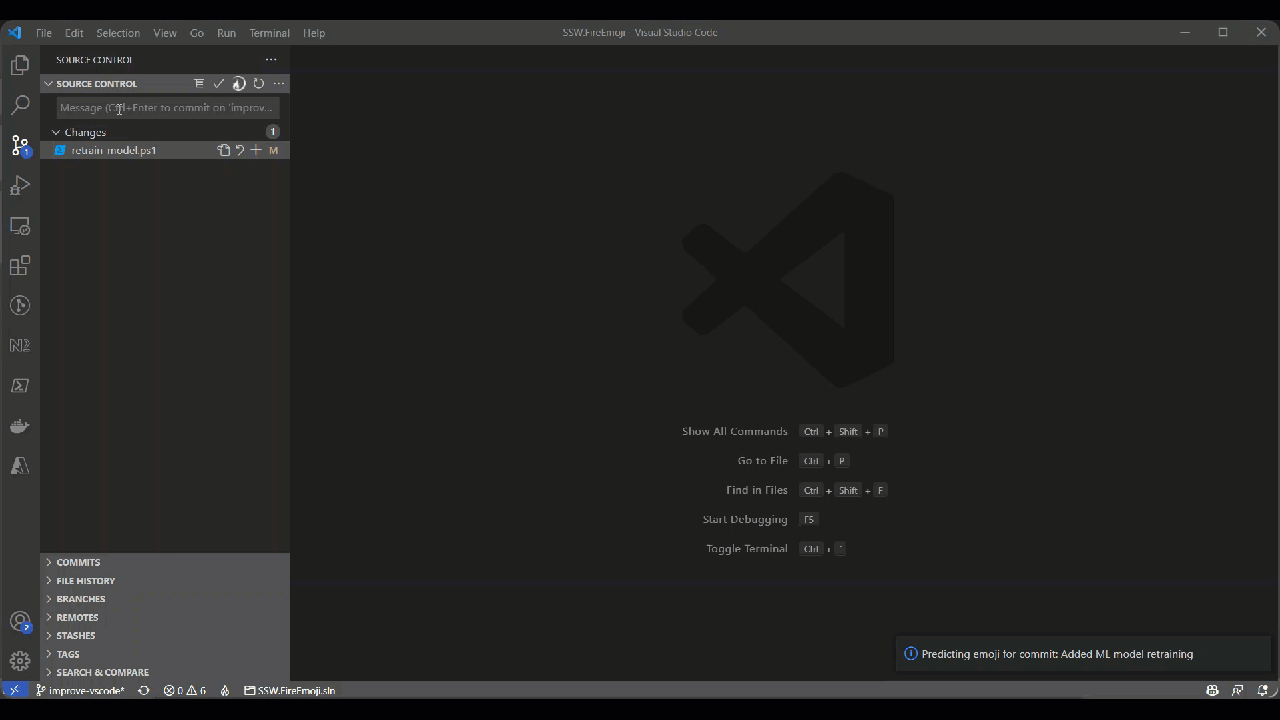
Task: Open Run and Debug view
Action: [20, 186]
